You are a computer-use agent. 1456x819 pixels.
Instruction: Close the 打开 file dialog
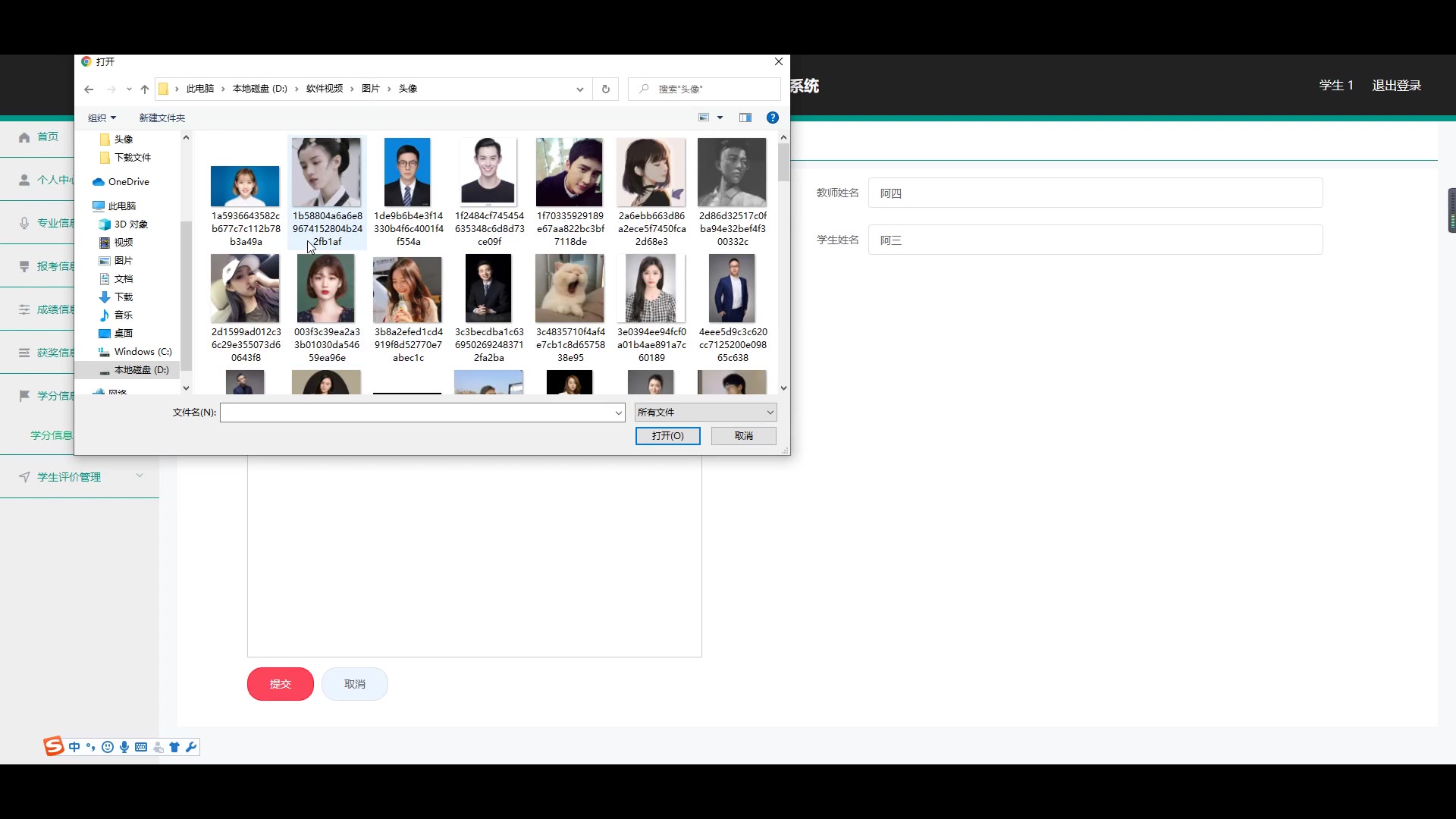click(778, 62)
